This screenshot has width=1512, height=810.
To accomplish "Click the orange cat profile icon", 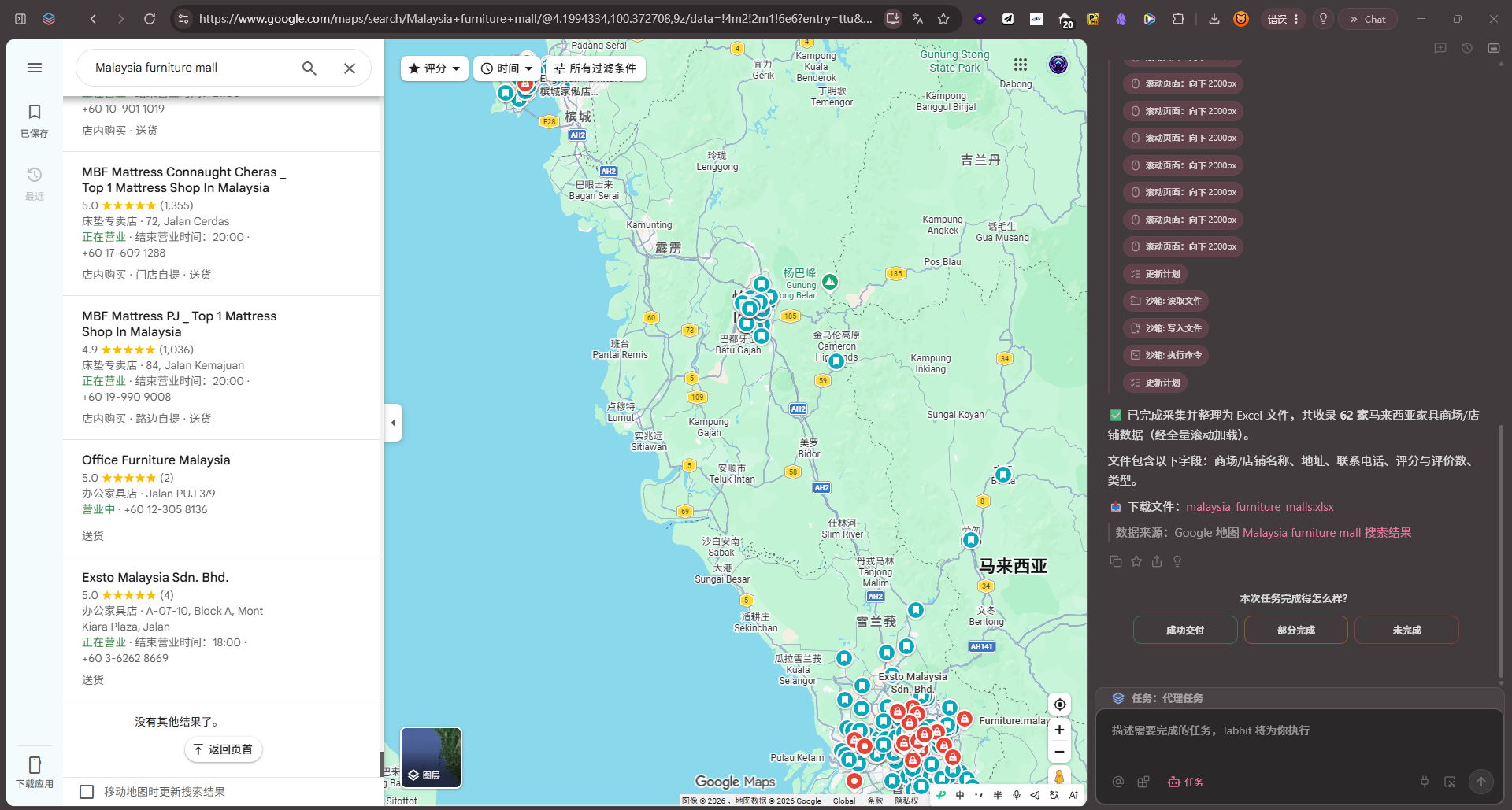I will [x=1241, y=19].
